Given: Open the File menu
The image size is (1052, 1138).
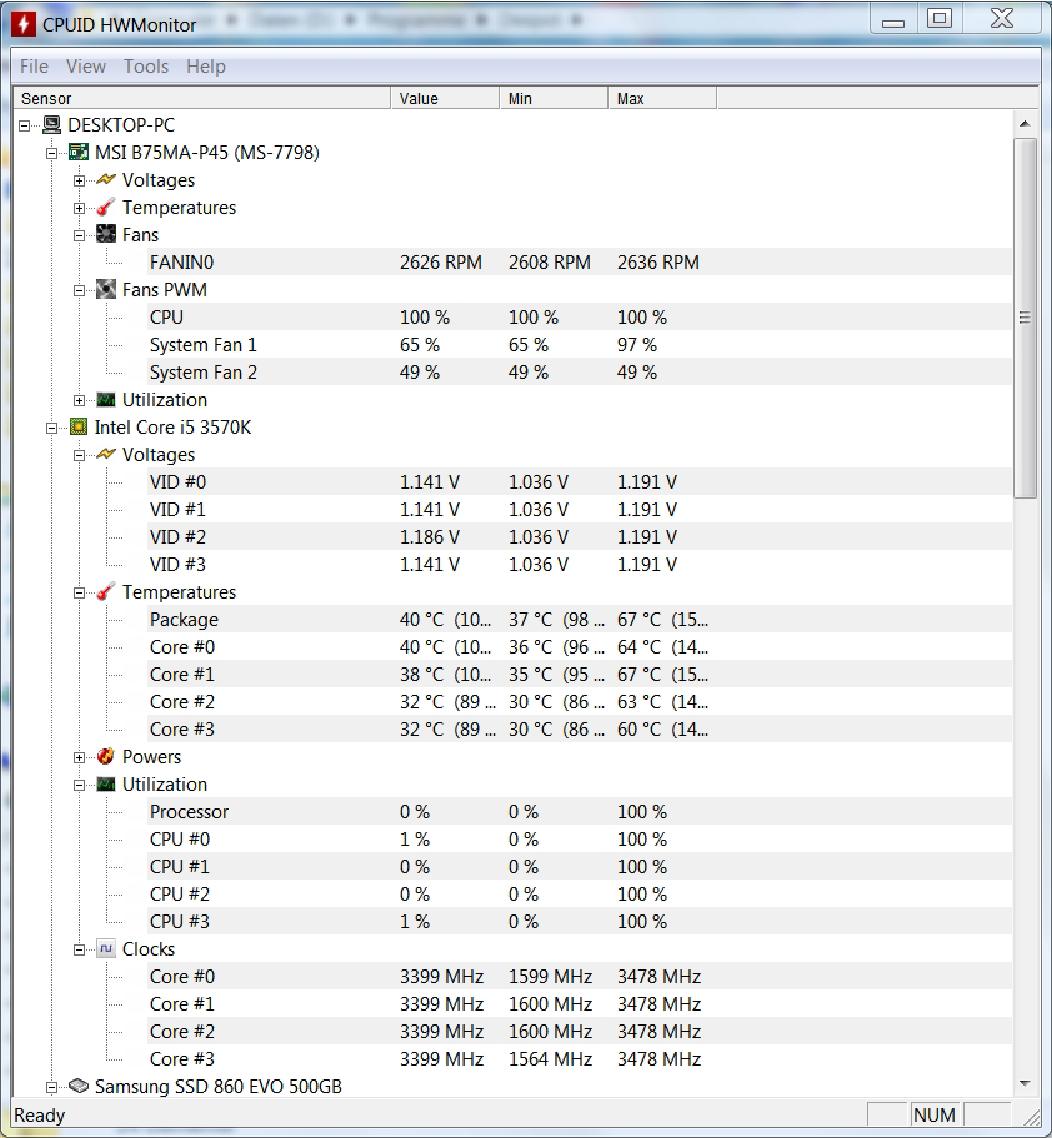Looking at the screenshot, I should 33,66.
